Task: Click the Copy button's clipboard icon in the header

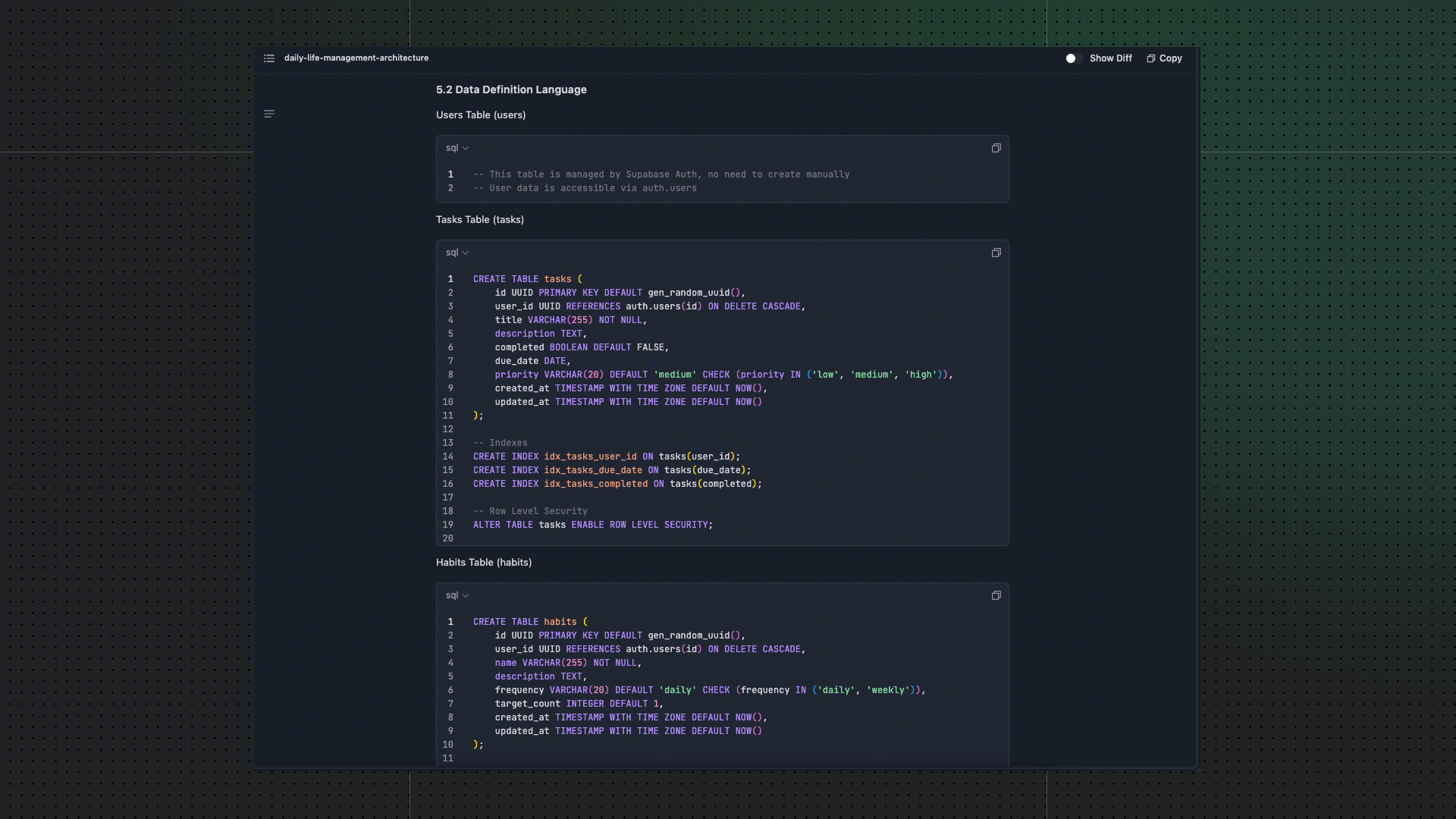Action: point(1149,58)
